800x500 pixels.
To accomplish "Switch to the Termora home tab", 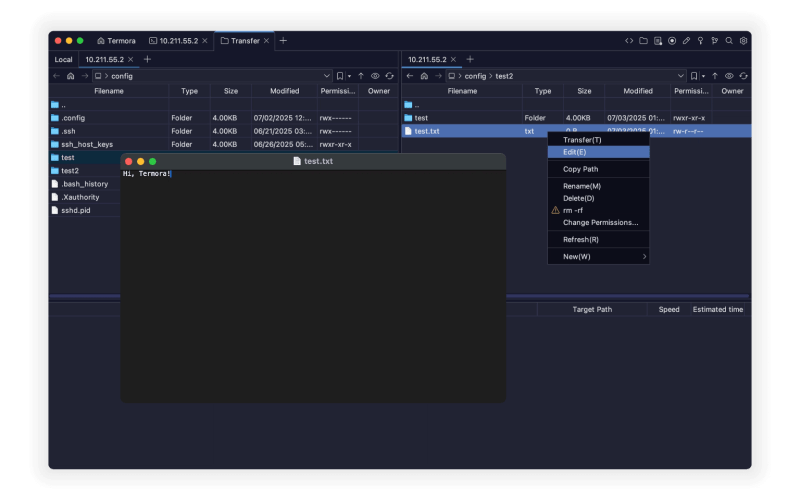I will [x=116, y=41].
